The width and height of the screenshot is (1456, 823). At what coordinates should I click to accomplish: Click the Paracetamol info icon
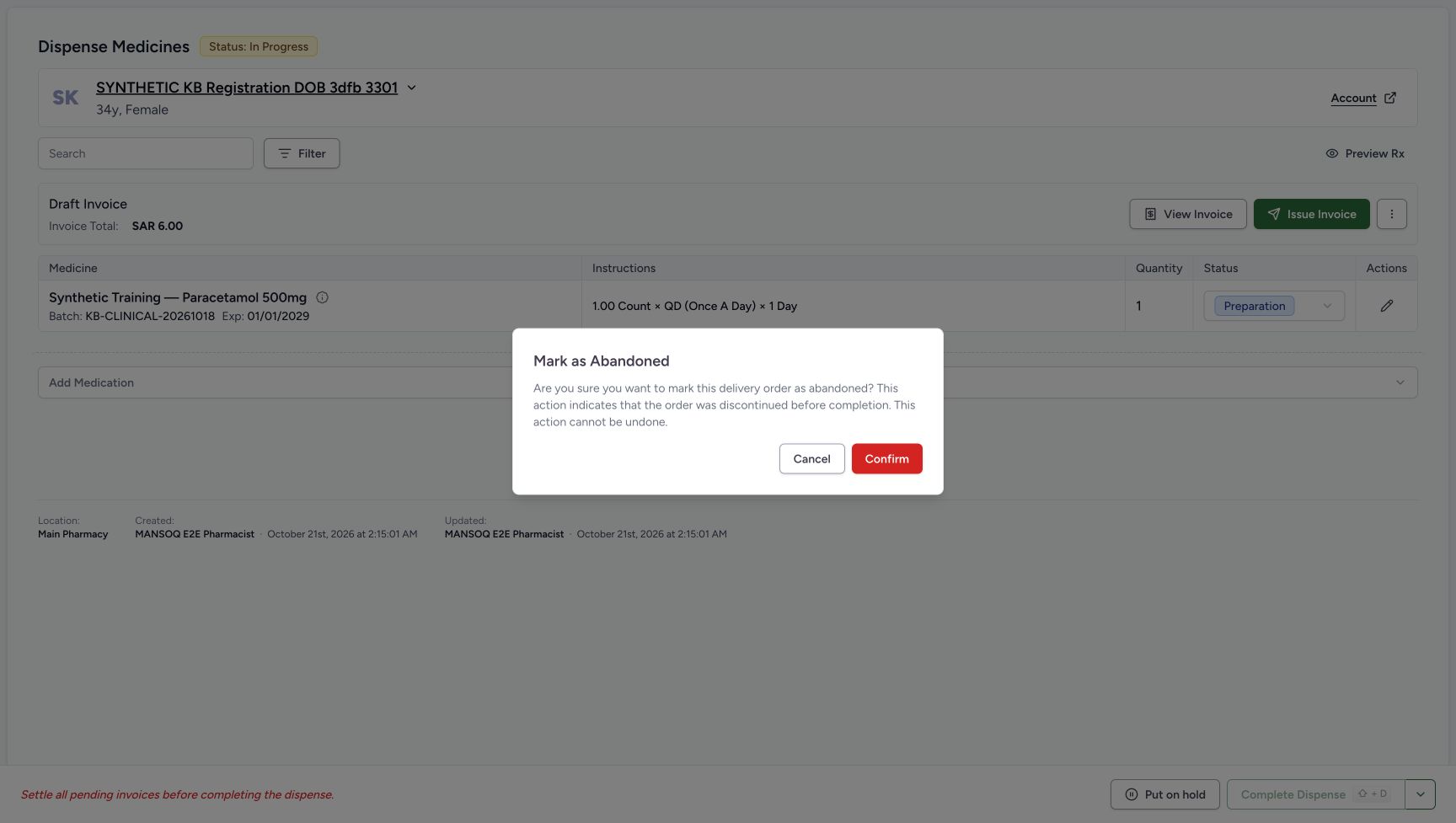tap(322, 297)
